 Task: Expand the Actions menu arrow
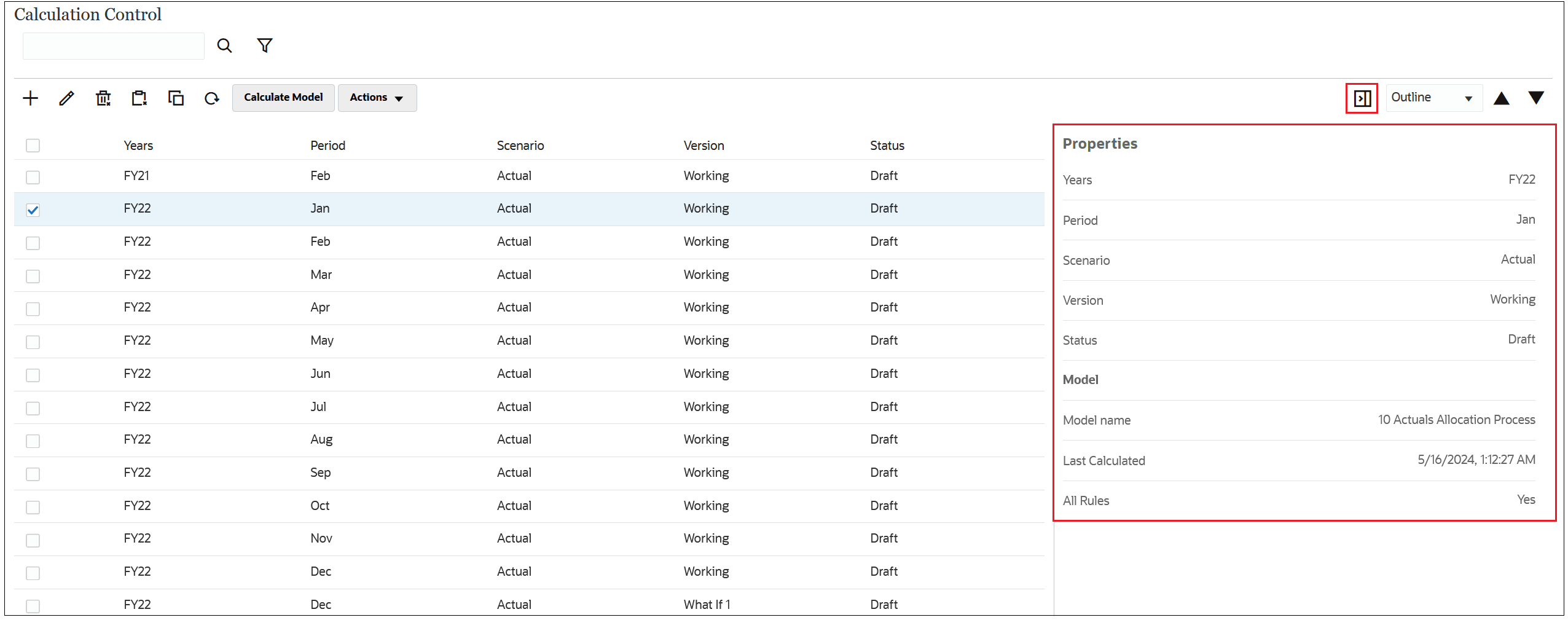click(x=399, y=98)
